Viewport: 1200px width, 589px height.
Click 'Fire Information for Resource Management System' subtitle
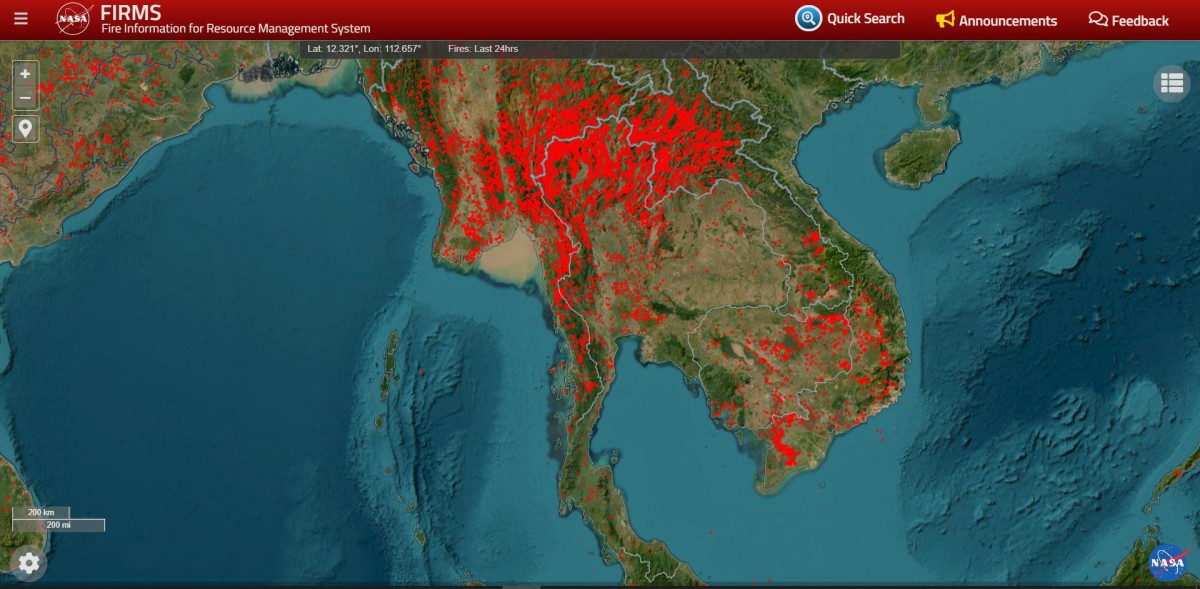tap(236, 29)
